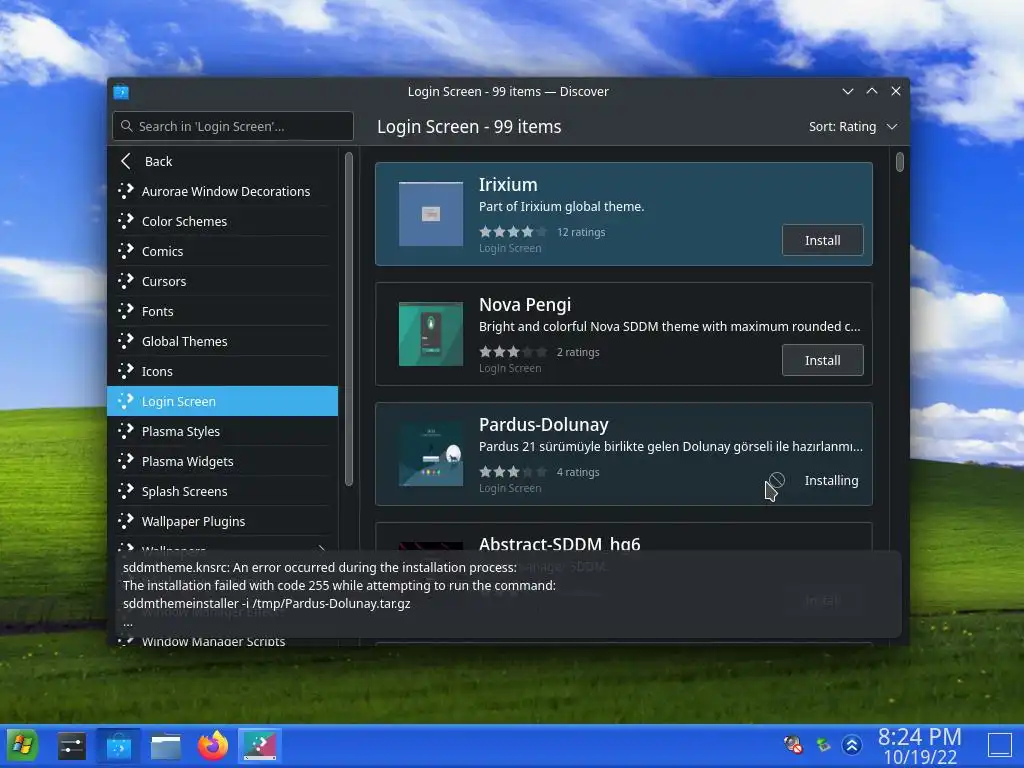The height and width of the screenshot is (768, 1024).
Task: Click the Fonts category icon
Action: tap(125, 312)
